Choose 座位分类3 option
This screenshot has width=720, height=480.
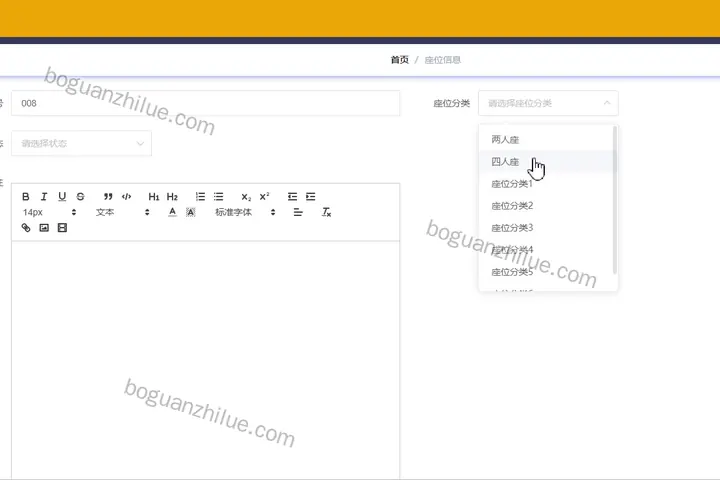pyautogui.click(x=546, y=227)
